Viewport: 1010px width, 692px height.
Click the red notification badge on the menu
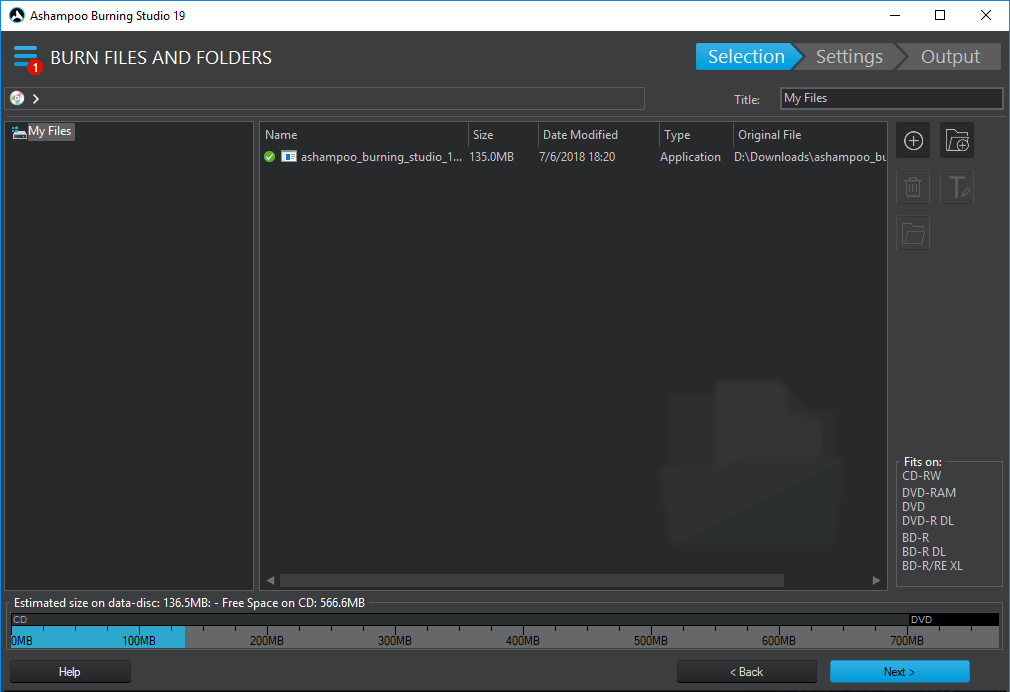(35, 67)
